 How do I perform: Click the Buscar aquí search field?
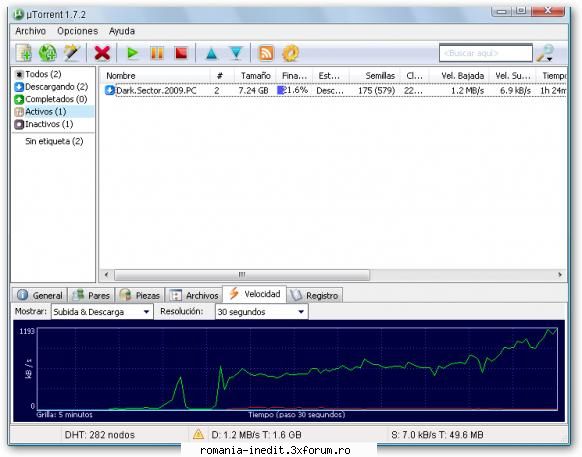point(486,53)
